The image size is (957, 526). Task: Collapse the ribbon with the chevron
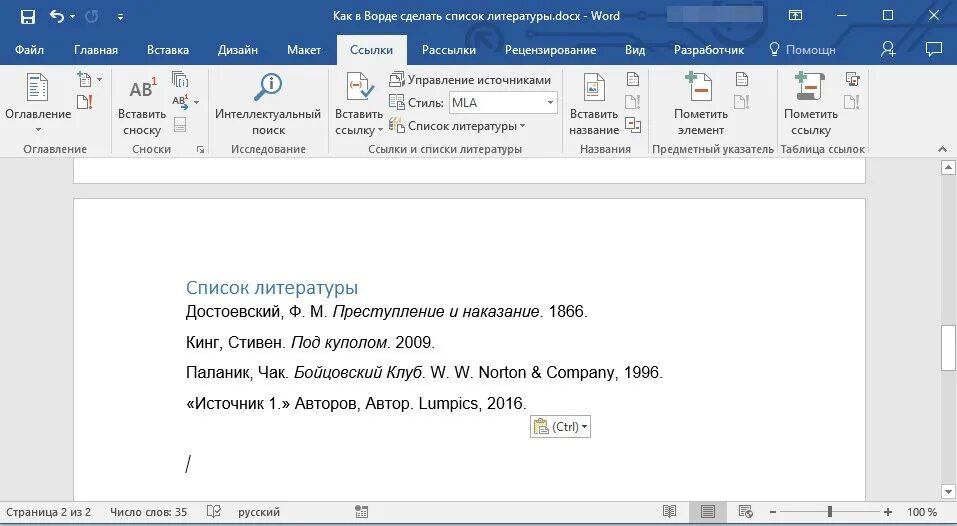click(942, 150)
